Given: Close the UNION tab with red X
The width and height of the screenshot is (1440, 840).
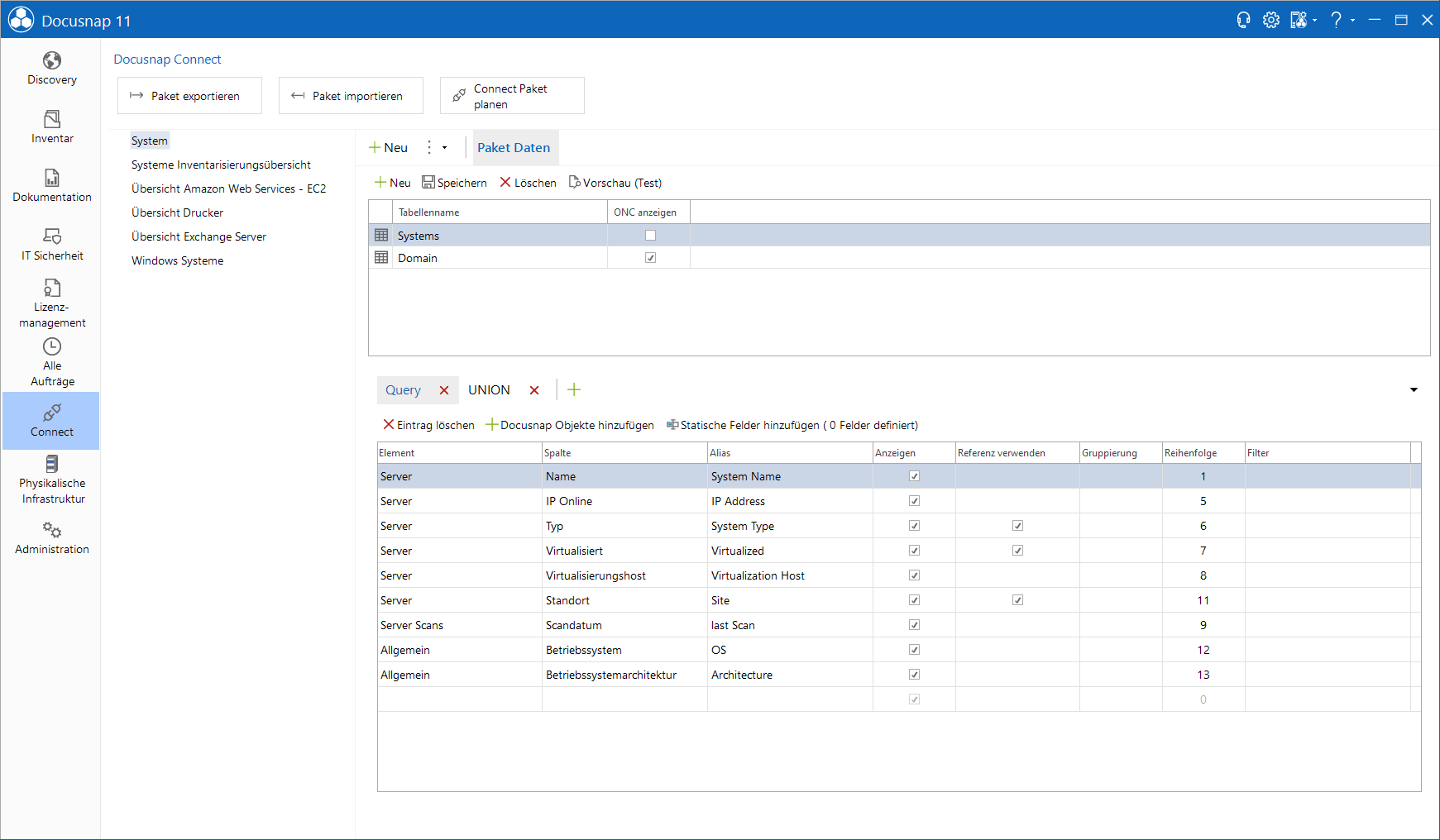Looking at the screenshot, I should pyautogui.click(x=534, y=390).
